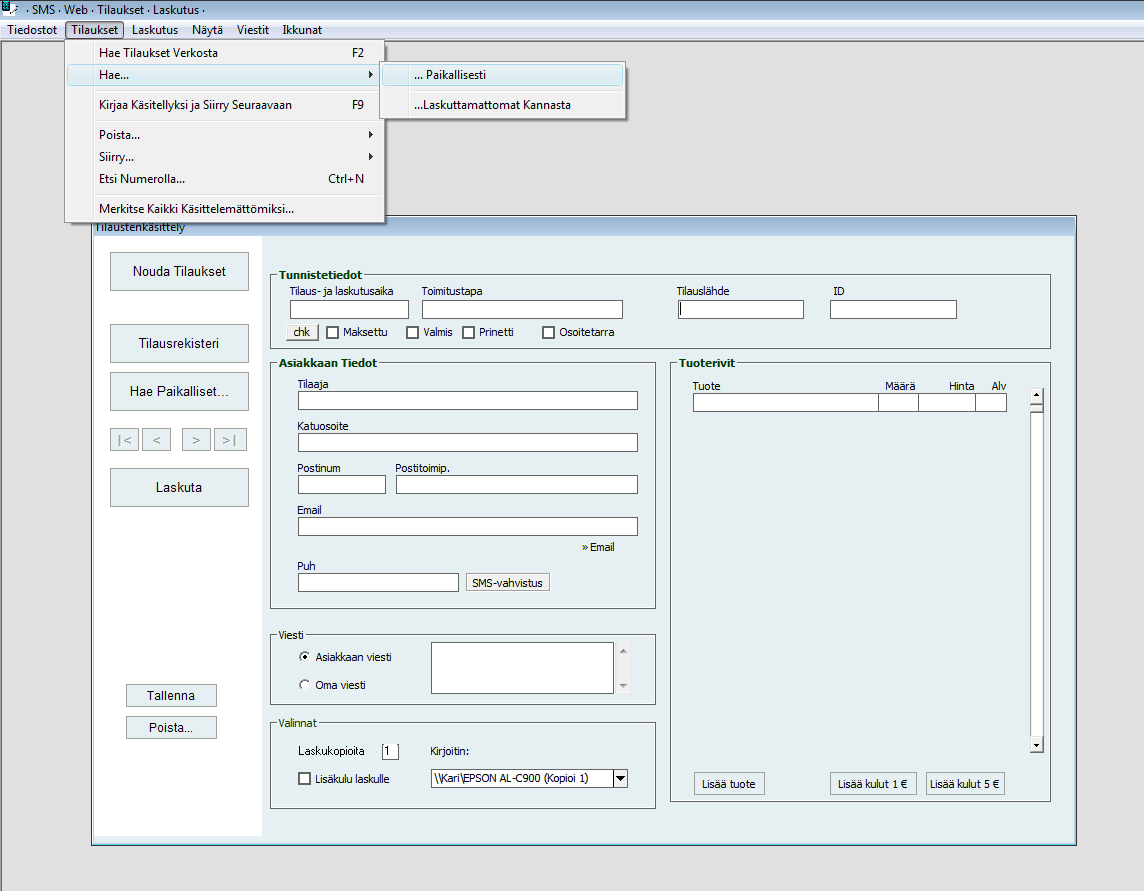The width and height of the screenshot is (1144, 891).
Task: Click the Tilaaja input field
Action: (467, 401)
